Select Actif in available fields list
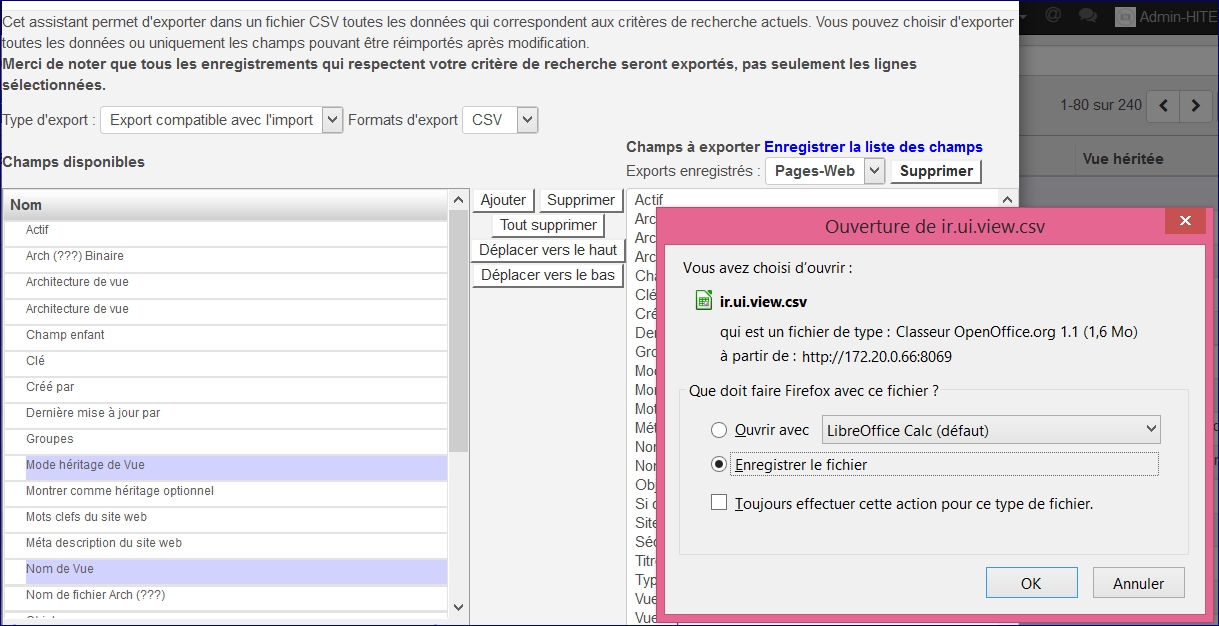Viewport: 1219px width, 626px height. (x=226, y=230)
